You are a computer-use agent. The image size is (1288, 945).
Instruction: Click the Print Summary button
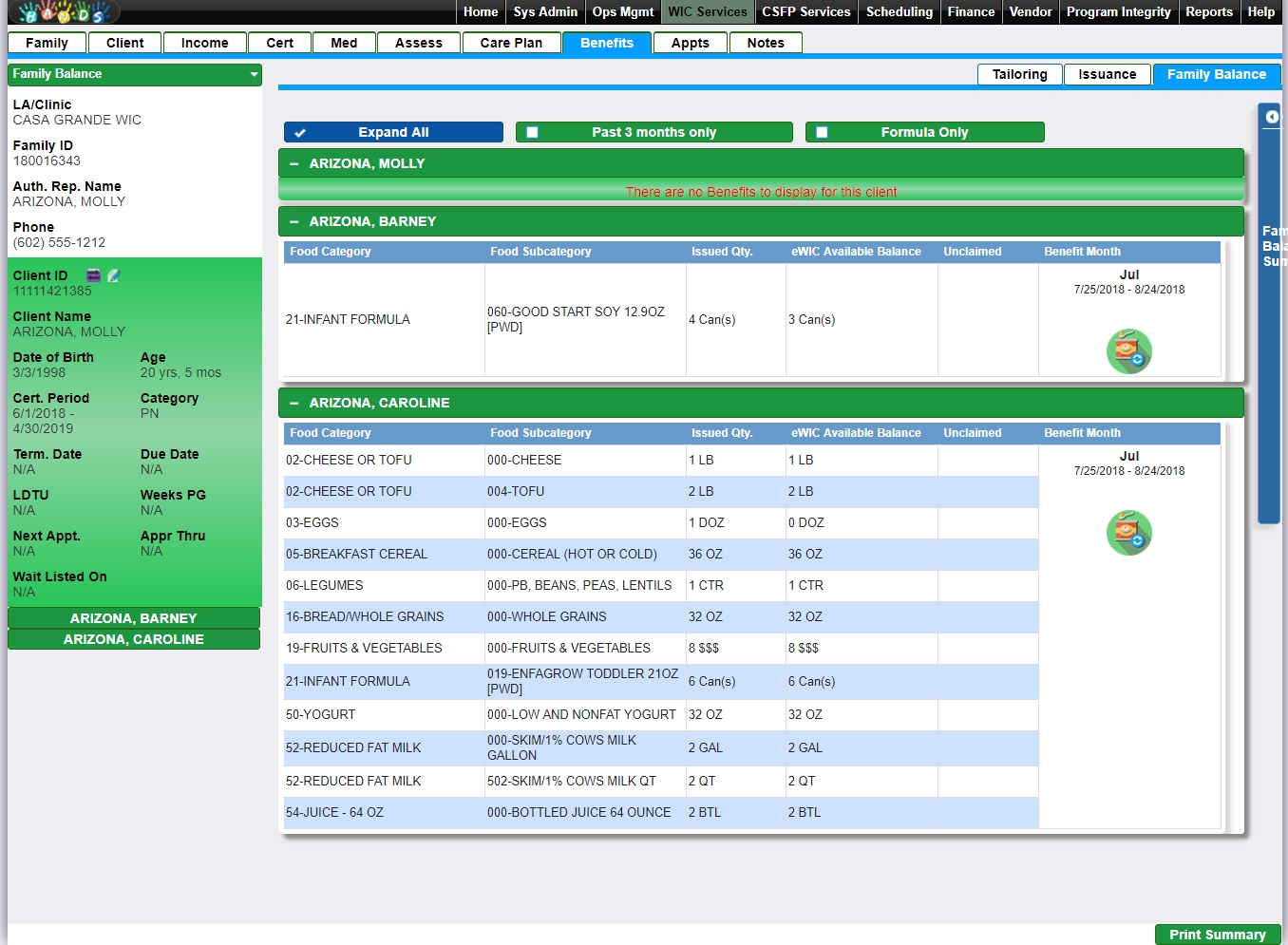point(1217,935)
